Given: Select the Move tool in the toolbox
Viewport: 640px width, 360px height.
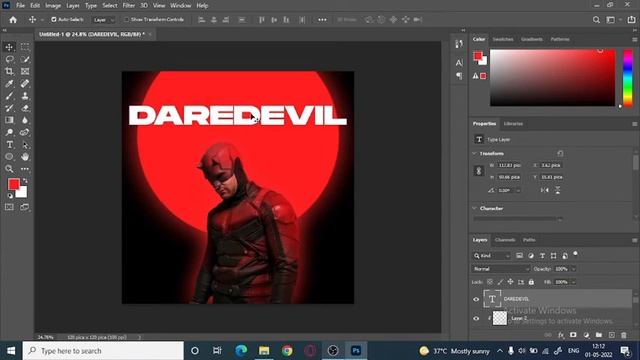Looking at the screenshot, I should [x=9, y=47].
